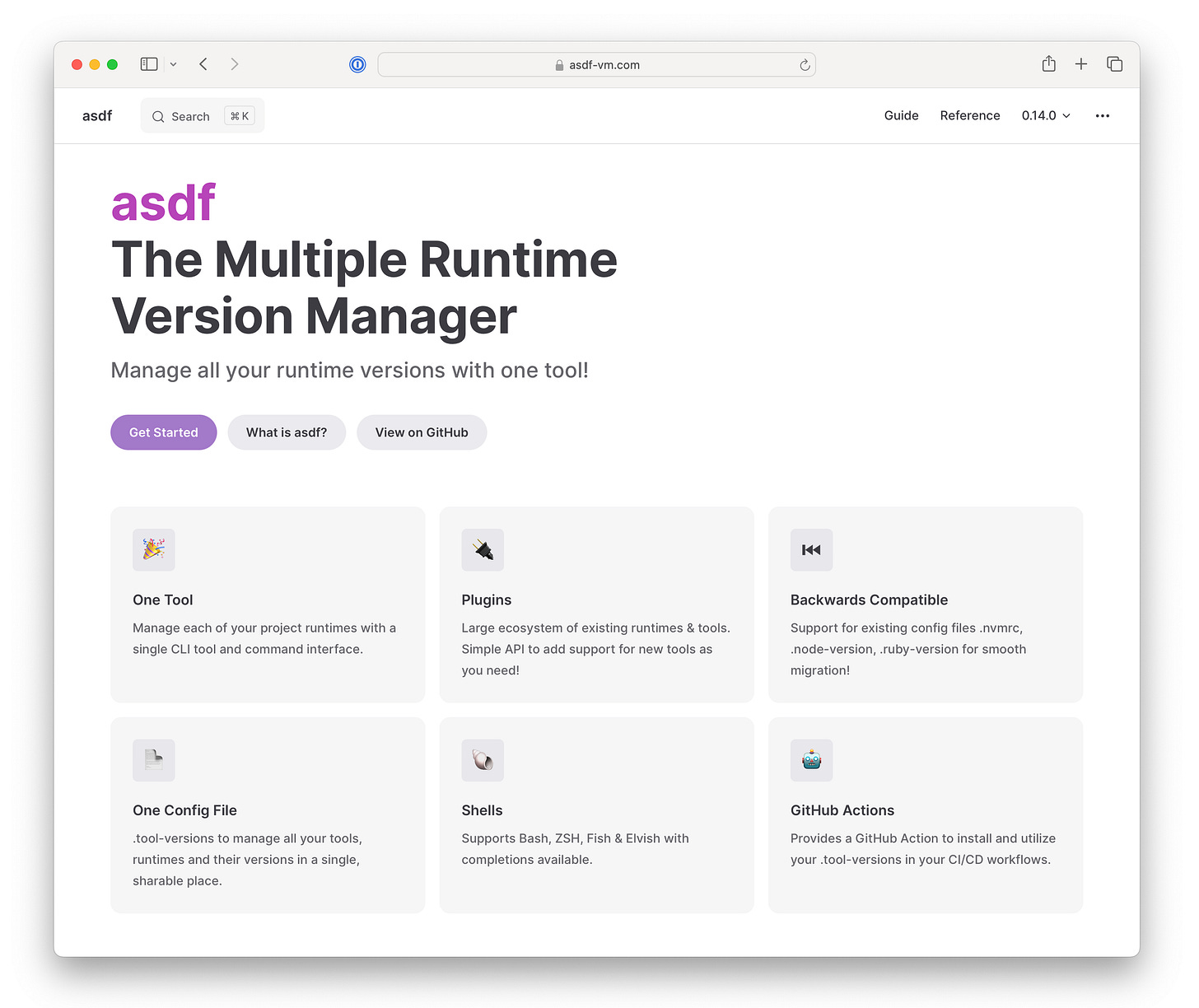Click the View on GitHub button
The width and height of the screenshot is (1199, 1008).
[422, 432]
